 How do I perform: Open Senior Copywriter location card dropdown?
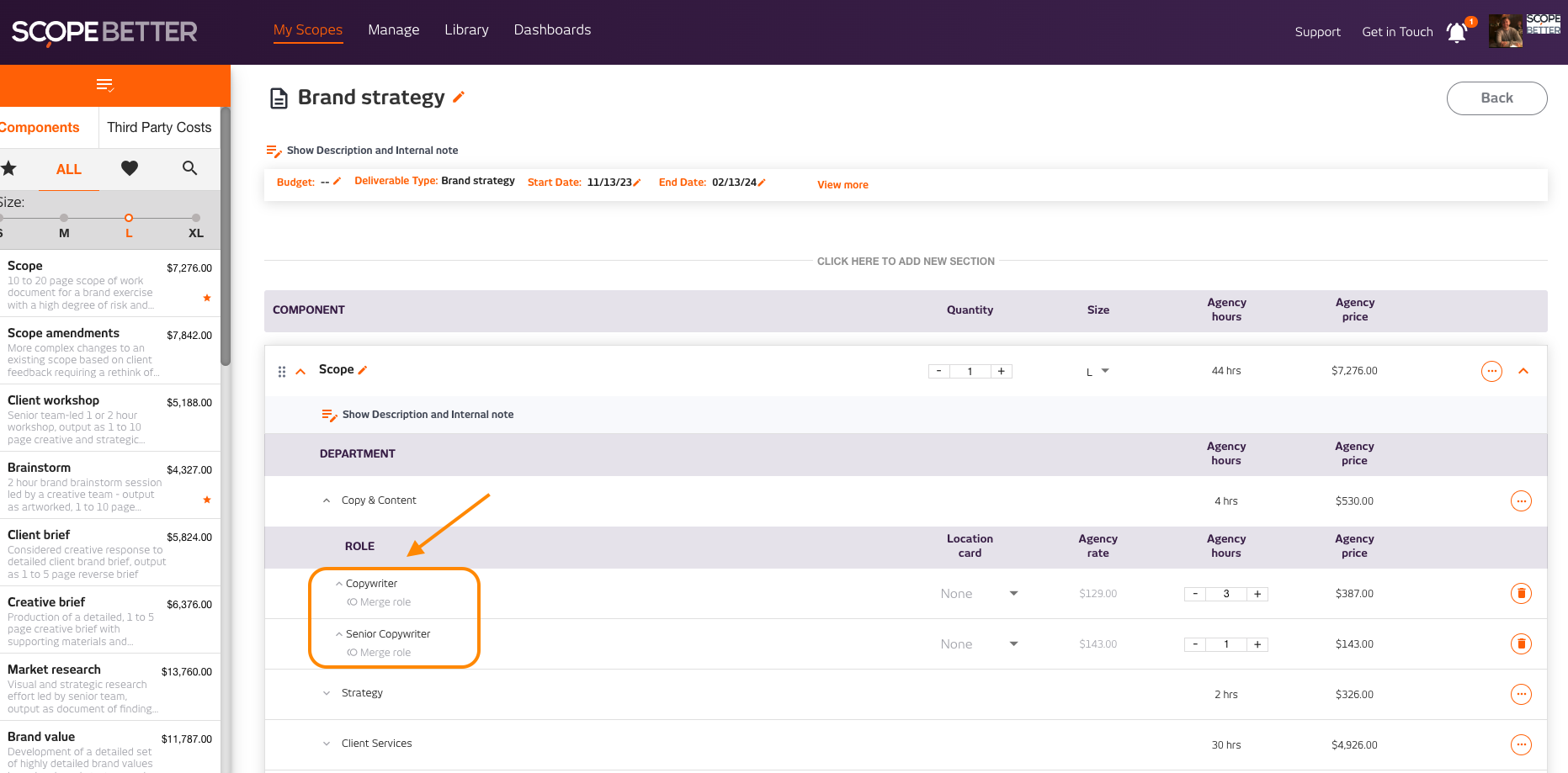pos(980,644)
